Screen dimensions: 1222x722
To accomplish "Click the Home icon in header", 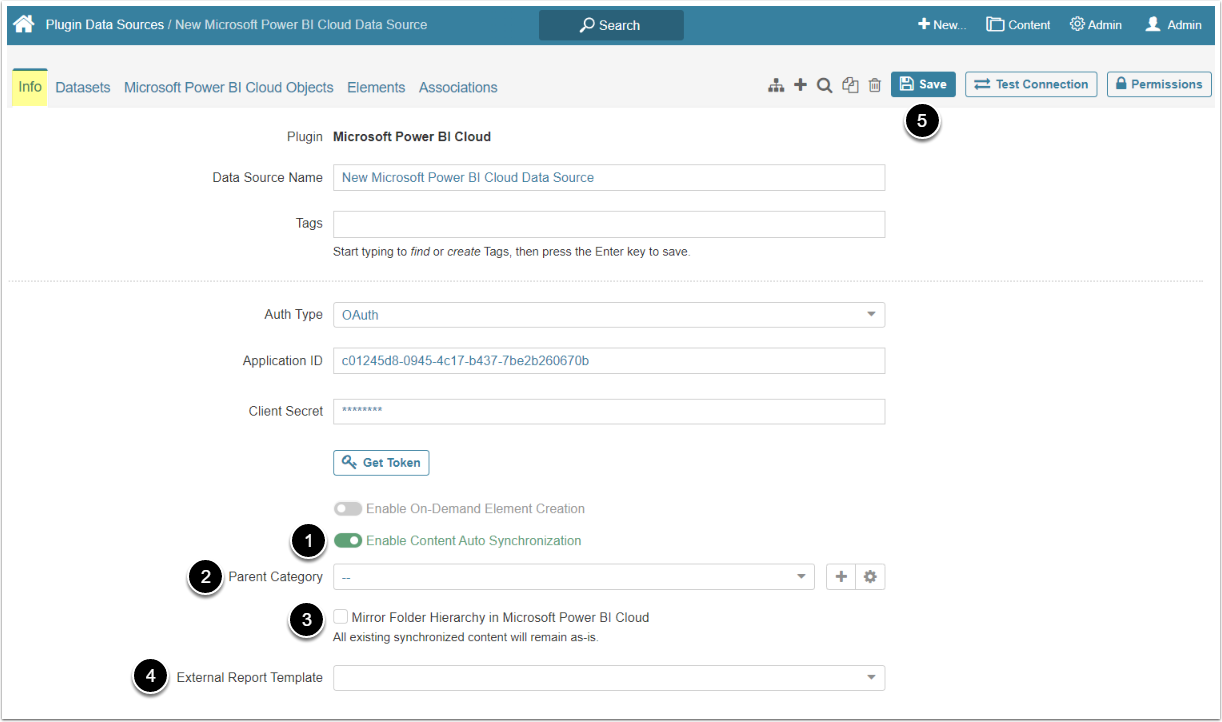I will tap(24, 24).
